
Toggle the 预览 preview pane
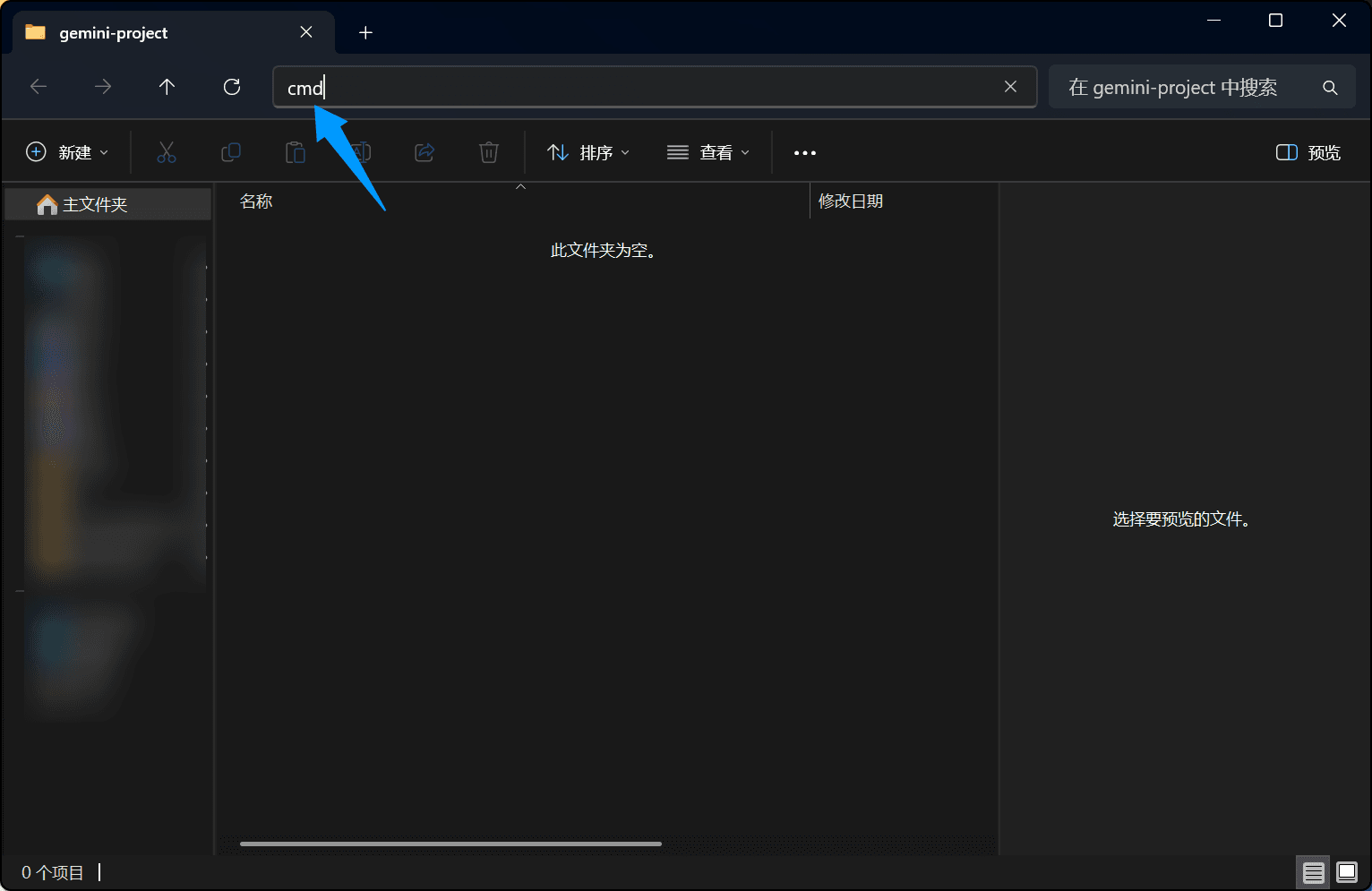1308,153
